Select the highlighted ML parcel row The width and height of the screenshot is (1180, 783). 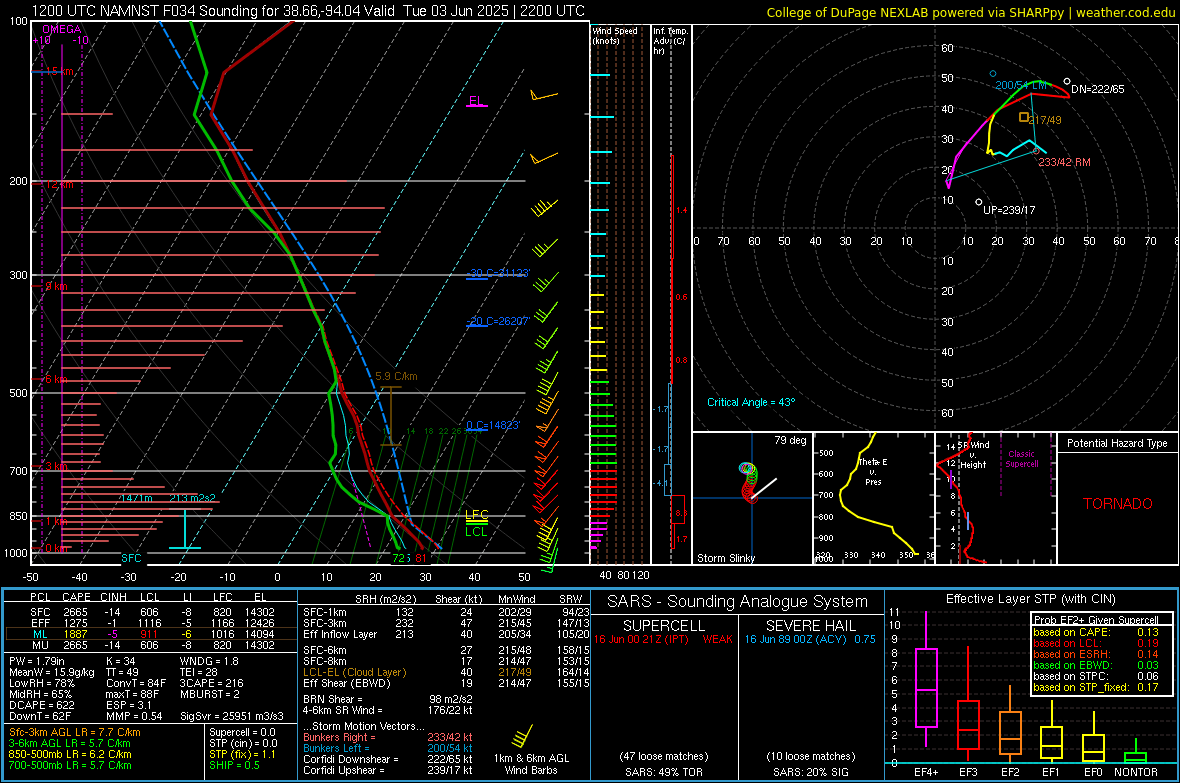tap(150, 634)
